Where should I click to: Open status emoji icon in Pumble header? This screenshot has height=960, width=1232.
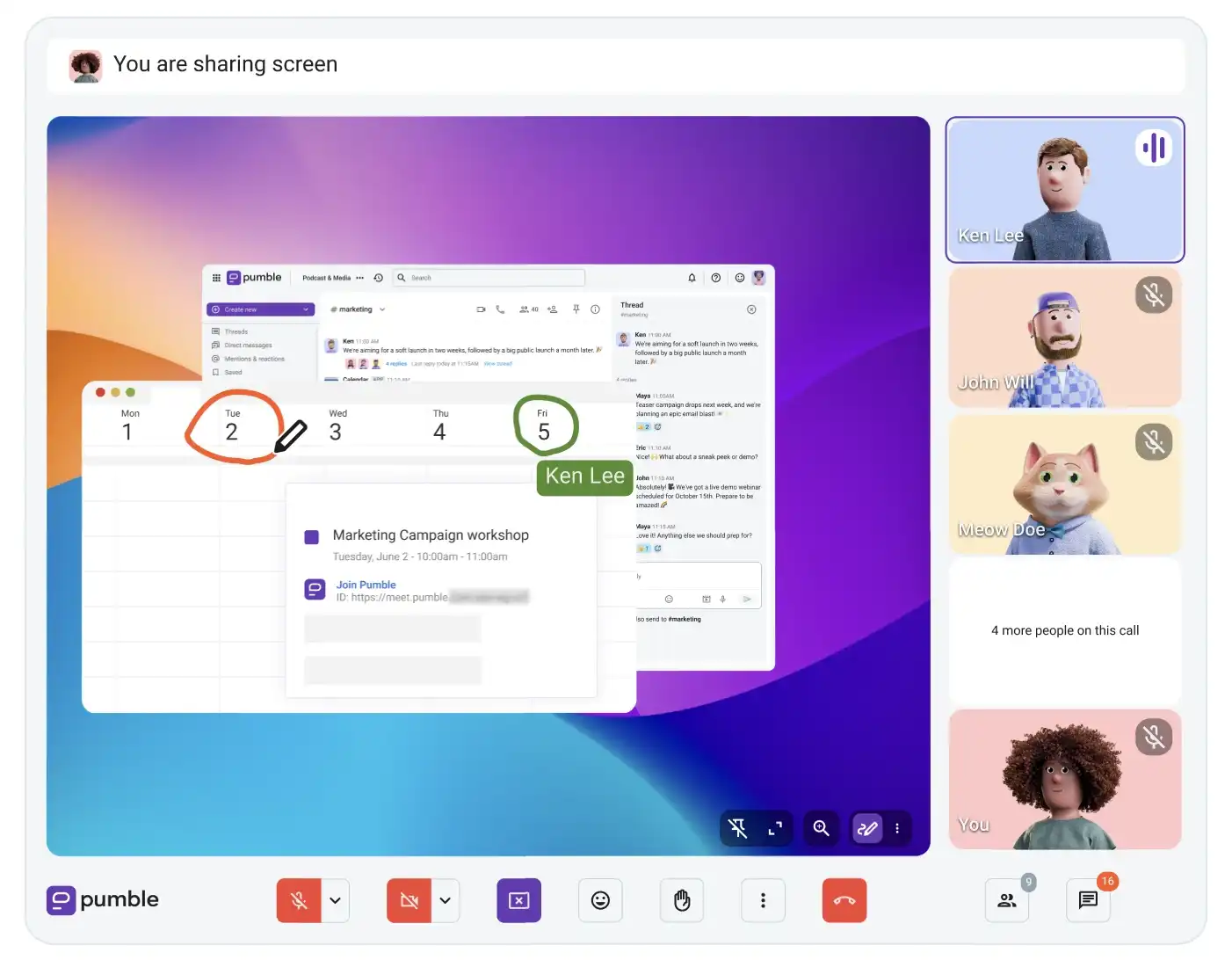pos(740,278)
